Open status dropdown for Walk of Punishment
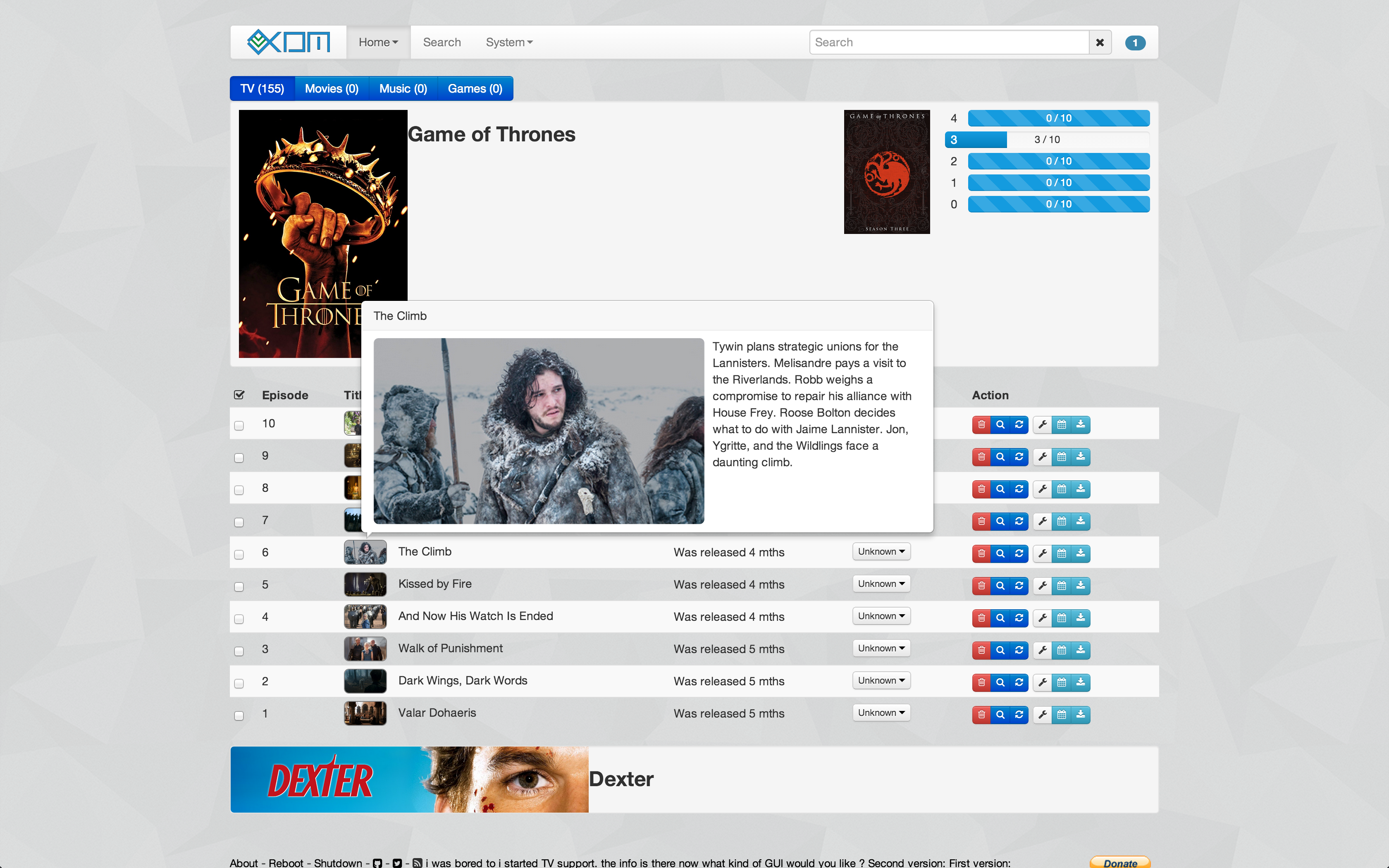 (881, 648)
